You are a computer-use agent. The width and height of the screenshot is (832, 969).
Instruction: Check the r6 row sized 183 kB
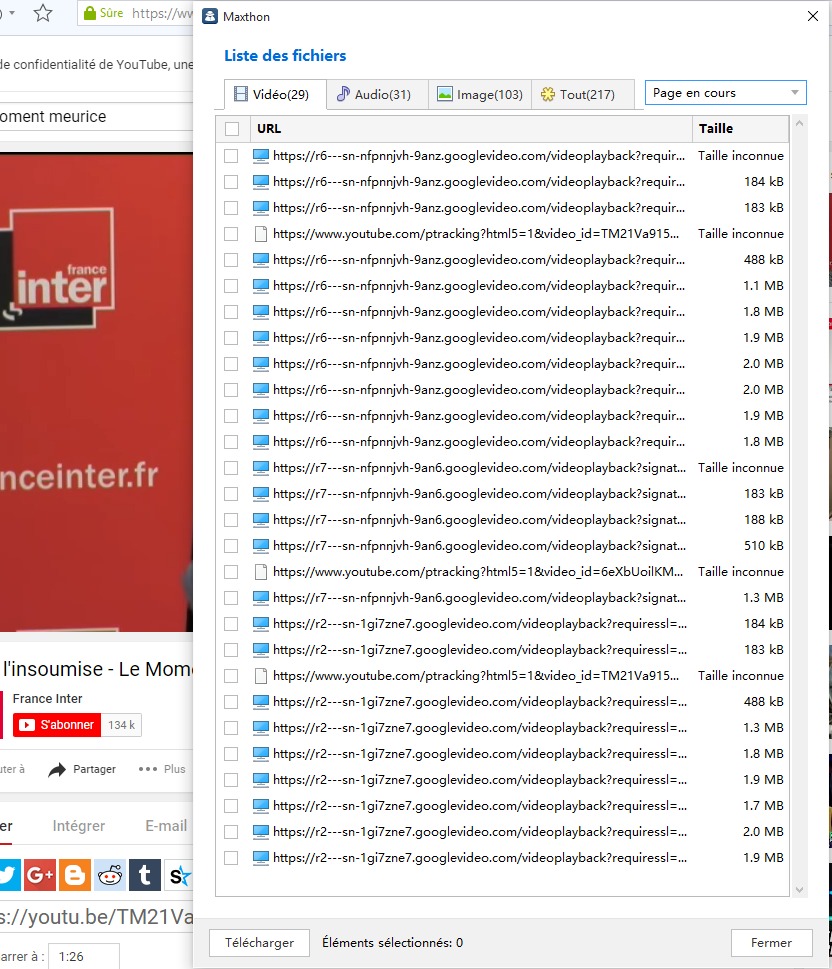coord(231,208)
